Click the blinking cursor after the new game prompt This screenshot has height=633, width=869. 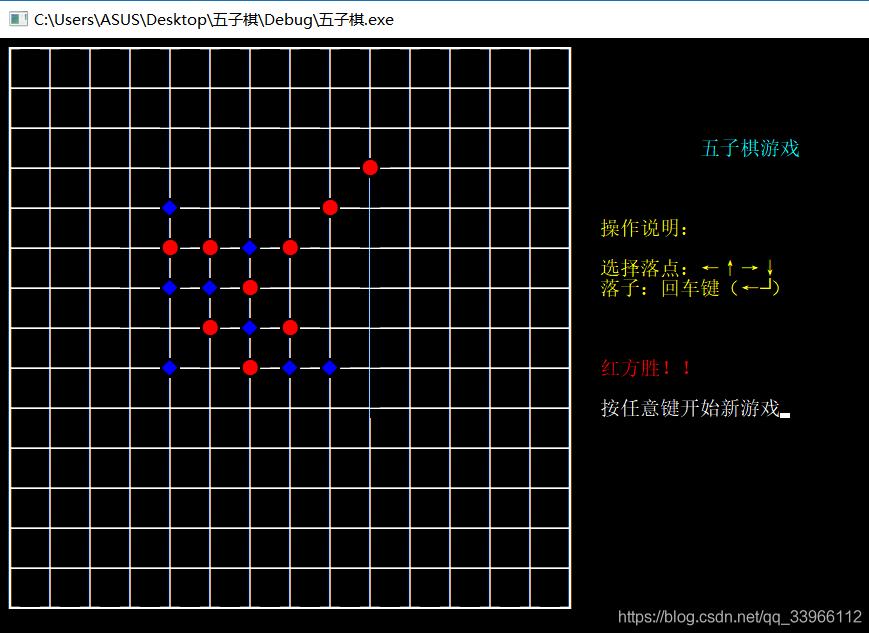tap(785, 414)
